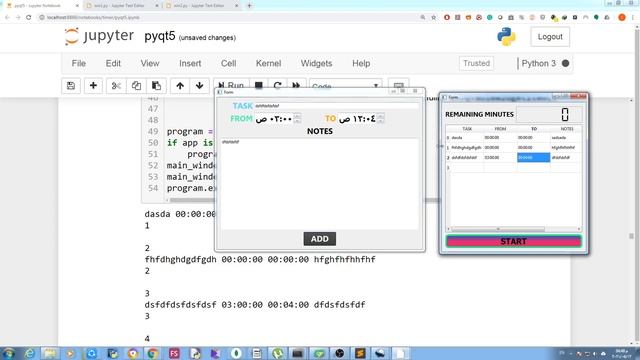Open Visual Studio from the taskbar
Image resolution: width=640 pixels, height=360 pixels.
[215, 353]
